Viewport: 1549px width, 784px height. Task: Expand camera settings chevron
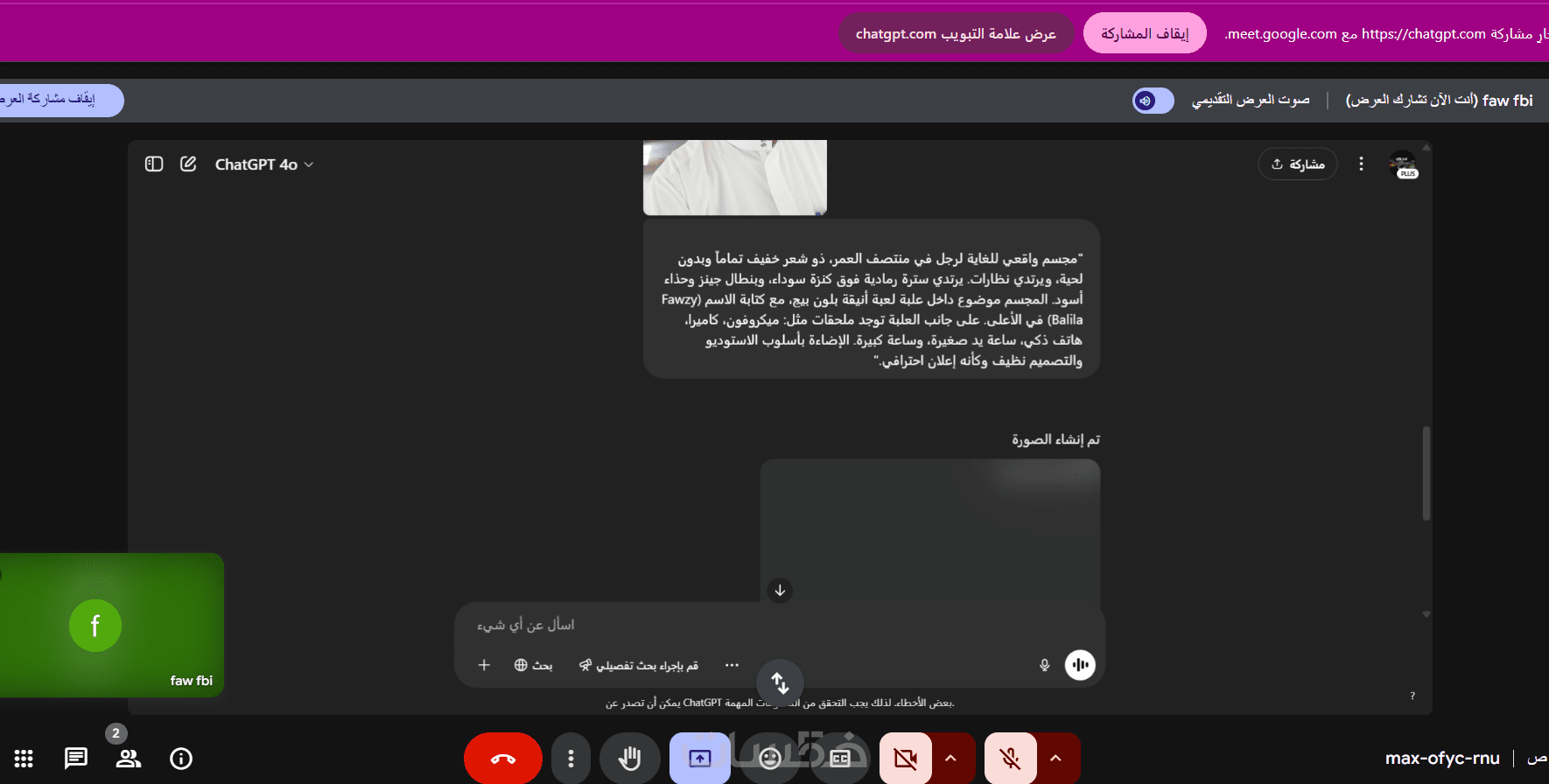951,759
